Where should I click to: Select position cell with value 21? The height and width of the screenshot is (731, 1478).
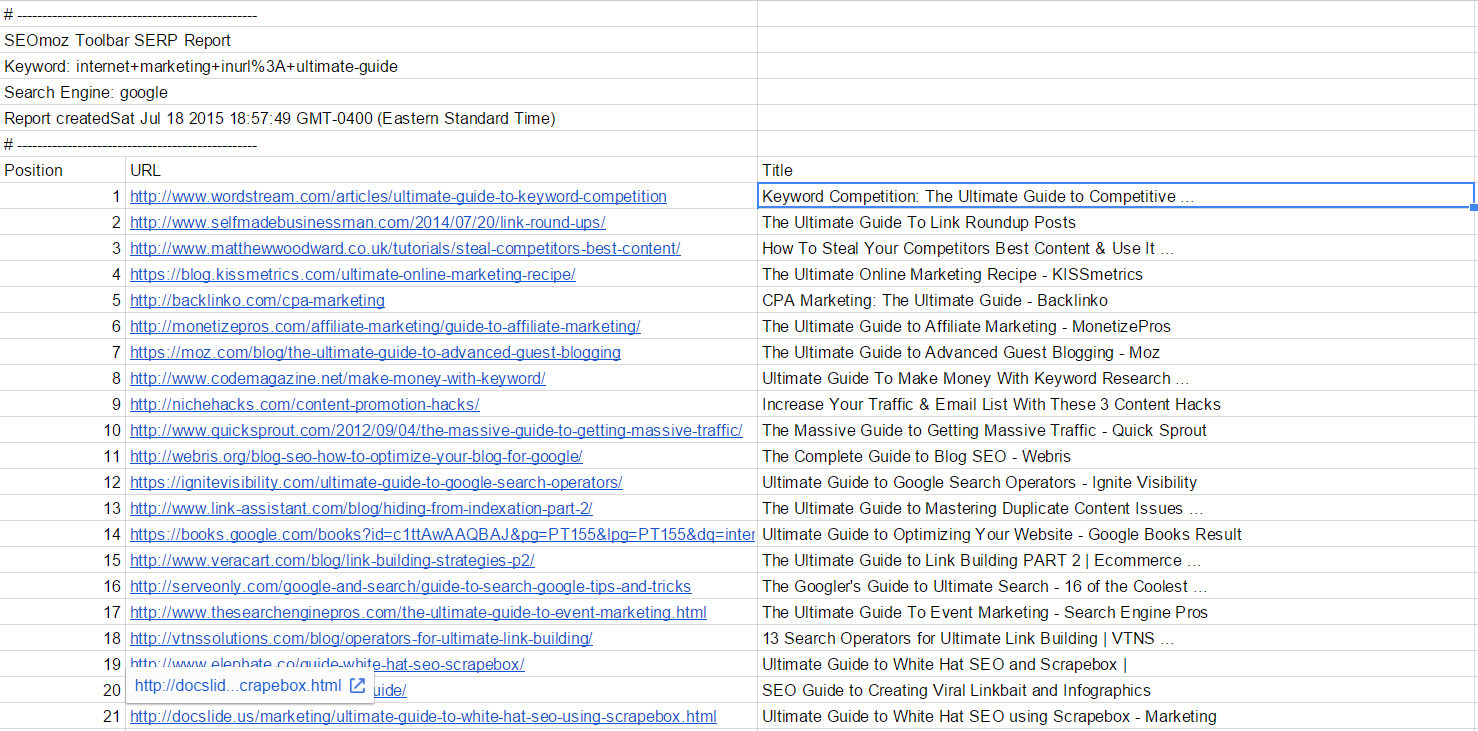[x=63, y=716]
